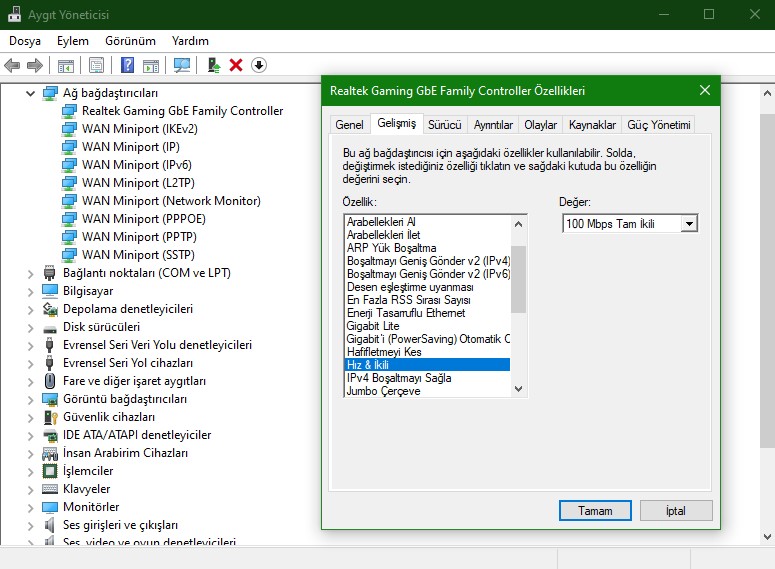Click the red X uninstall device icon
The width and height of the screenshot is (775, 569).
pyautogui.click(x=236, y=65)
